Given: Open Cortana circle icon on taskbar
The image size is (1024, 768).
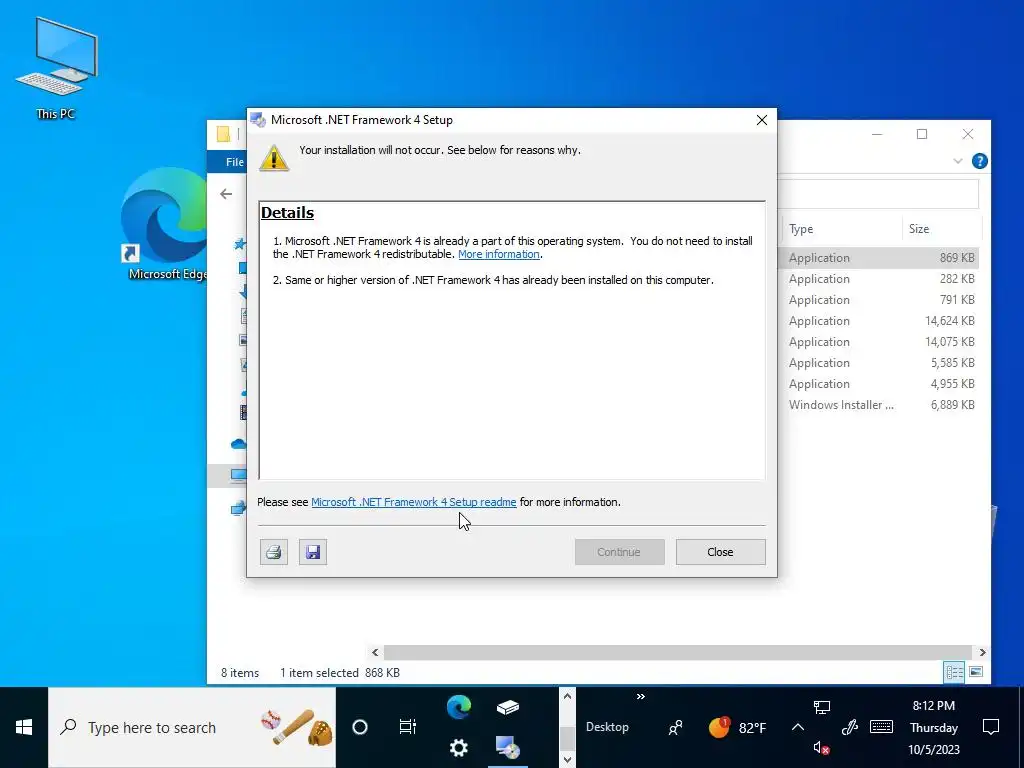Looking at the screenshot, I should [x=360, y=727].
